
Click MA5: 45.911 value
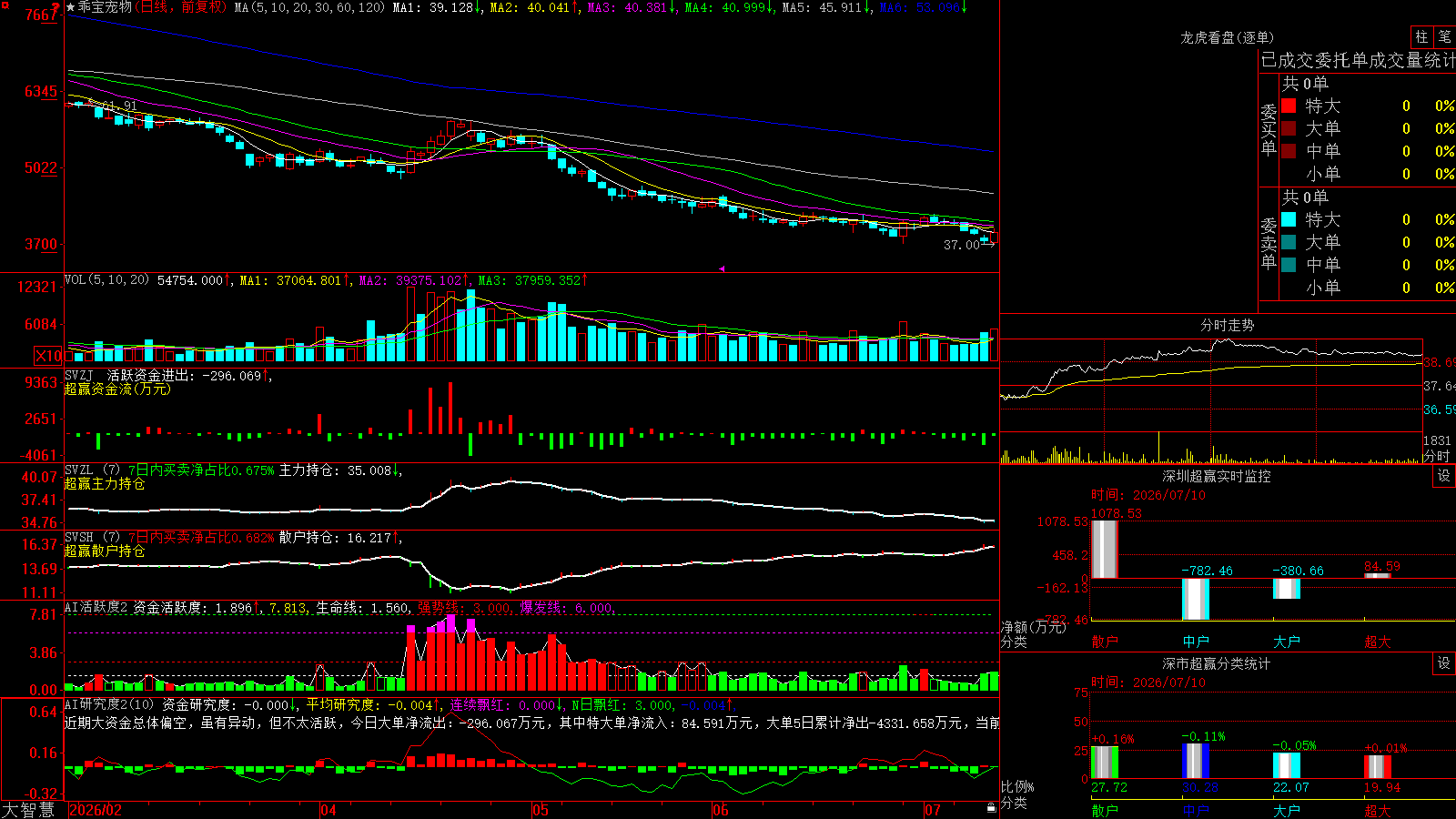point(826,7)
